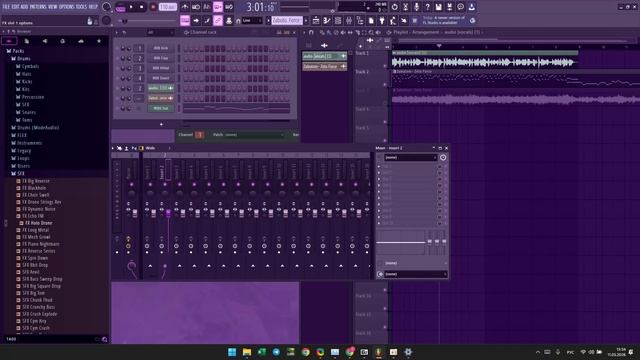
Task: Toggle the Channel rack view icon
Action: (x=338, y=20)
